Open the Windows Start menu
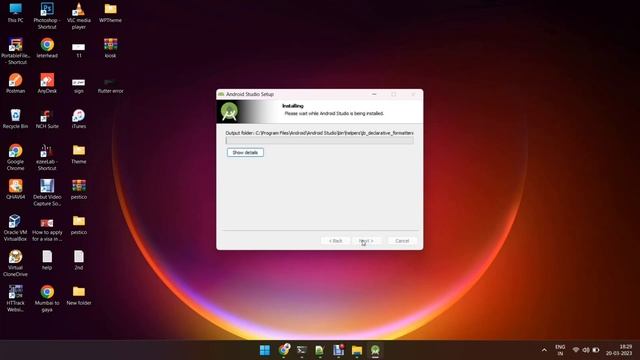Image resolution: width=640 pixels, height=360 pixels. click(x=265, y=350)
